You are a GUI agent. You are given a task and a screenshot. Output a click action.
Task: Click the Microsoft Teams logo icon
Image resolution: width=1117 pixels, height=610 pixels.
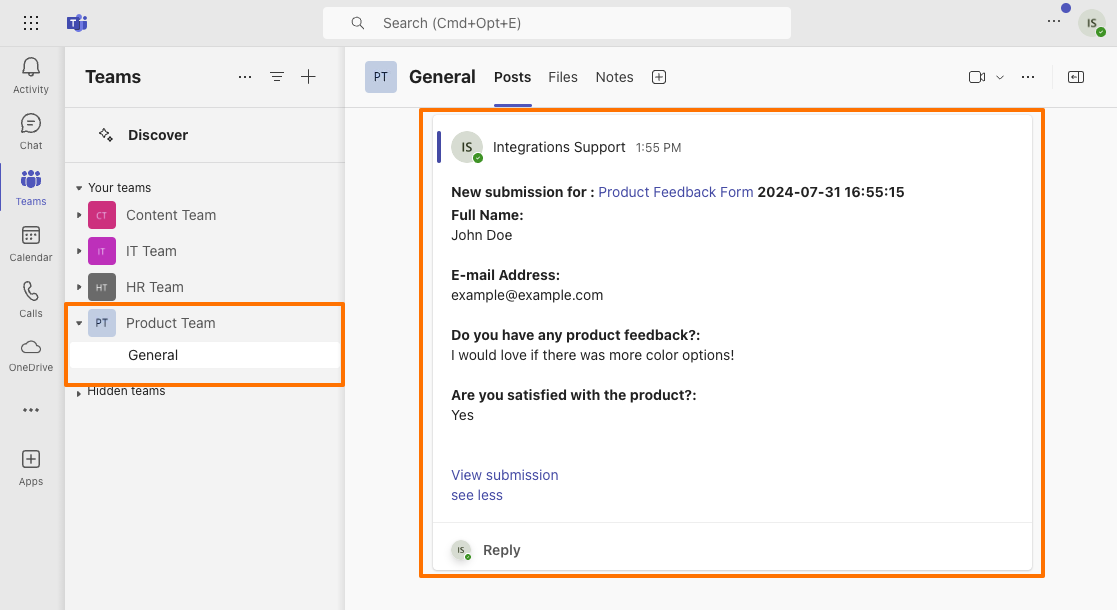[77, 23]
